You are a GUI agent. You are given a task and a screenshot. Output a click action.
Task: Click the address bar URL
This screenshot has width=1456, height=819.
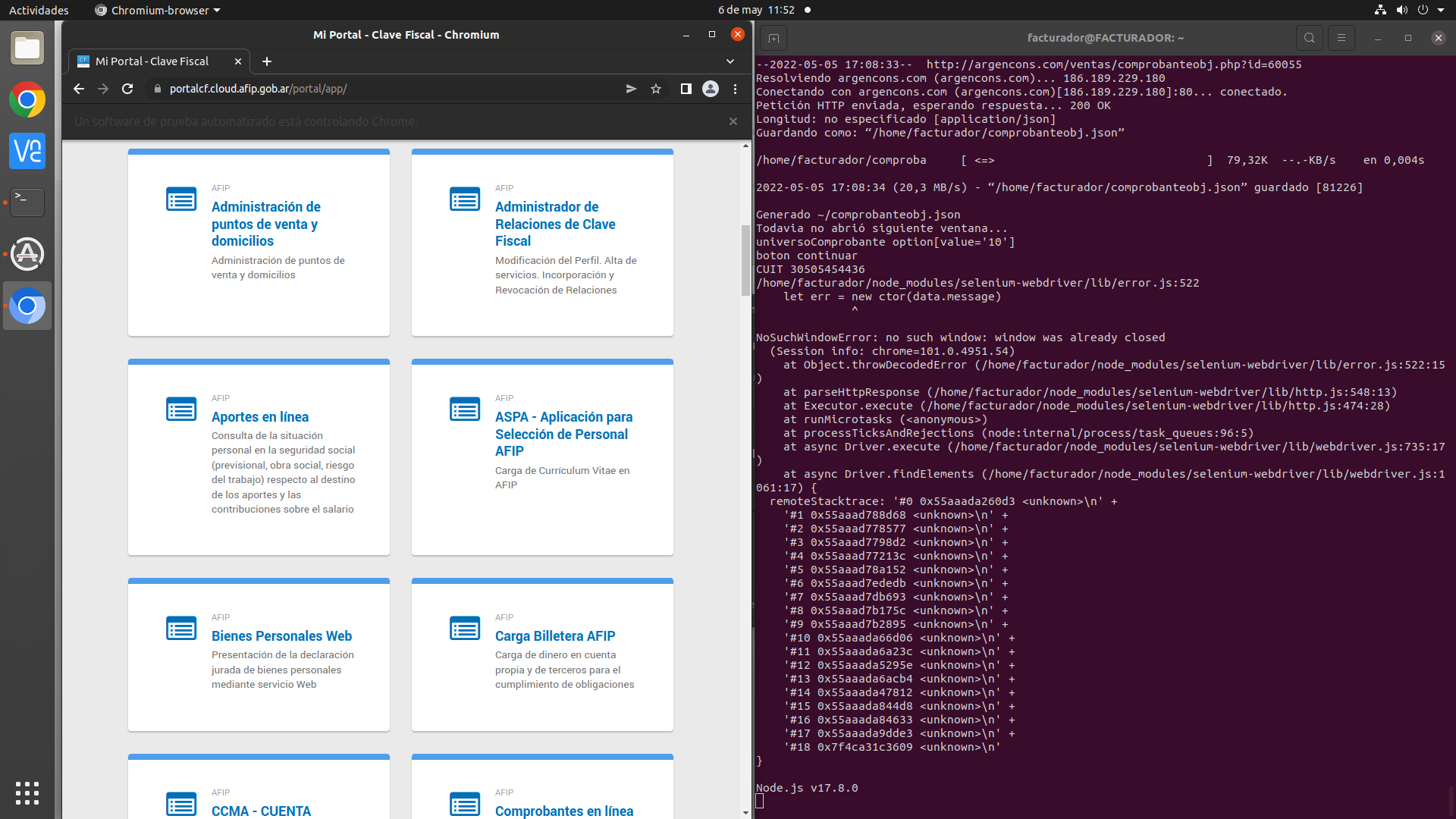(x=258, y=89)
